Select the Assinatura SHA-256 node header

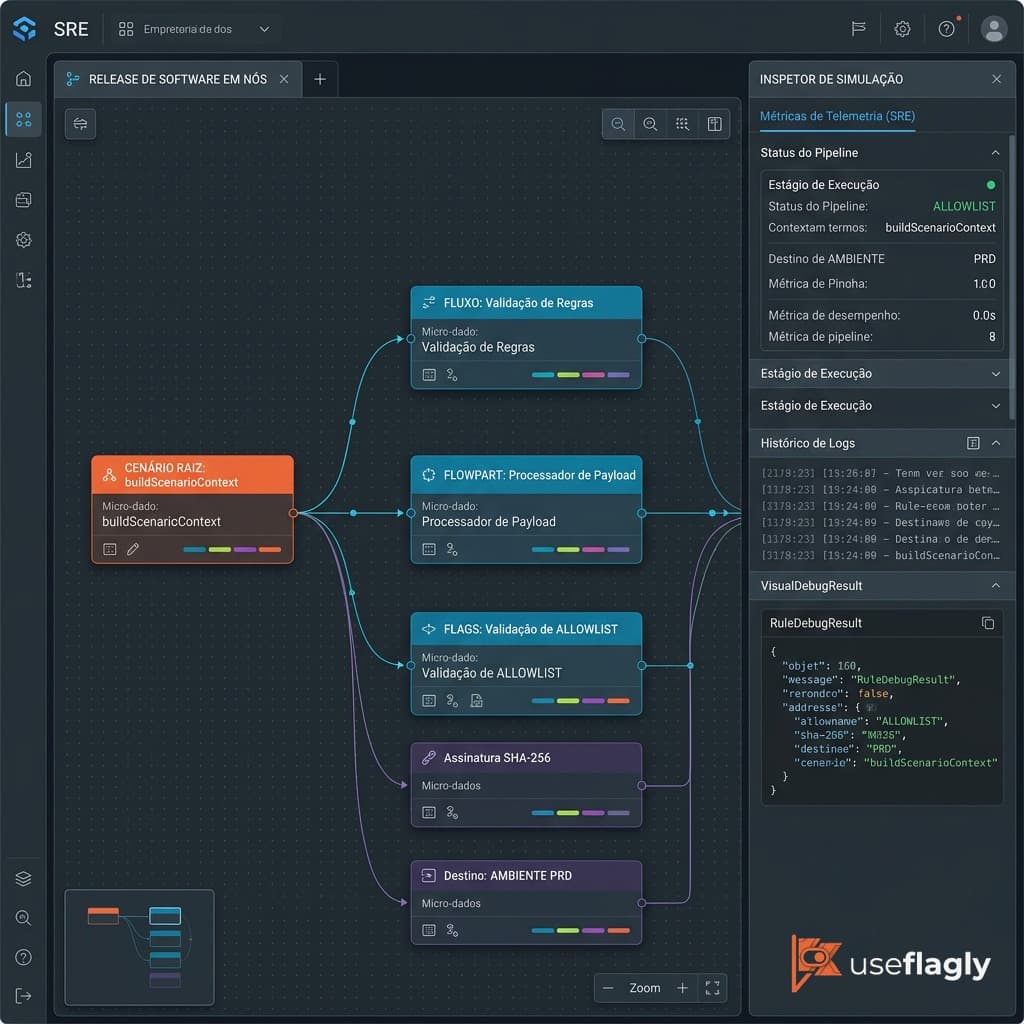pos(526,758)
